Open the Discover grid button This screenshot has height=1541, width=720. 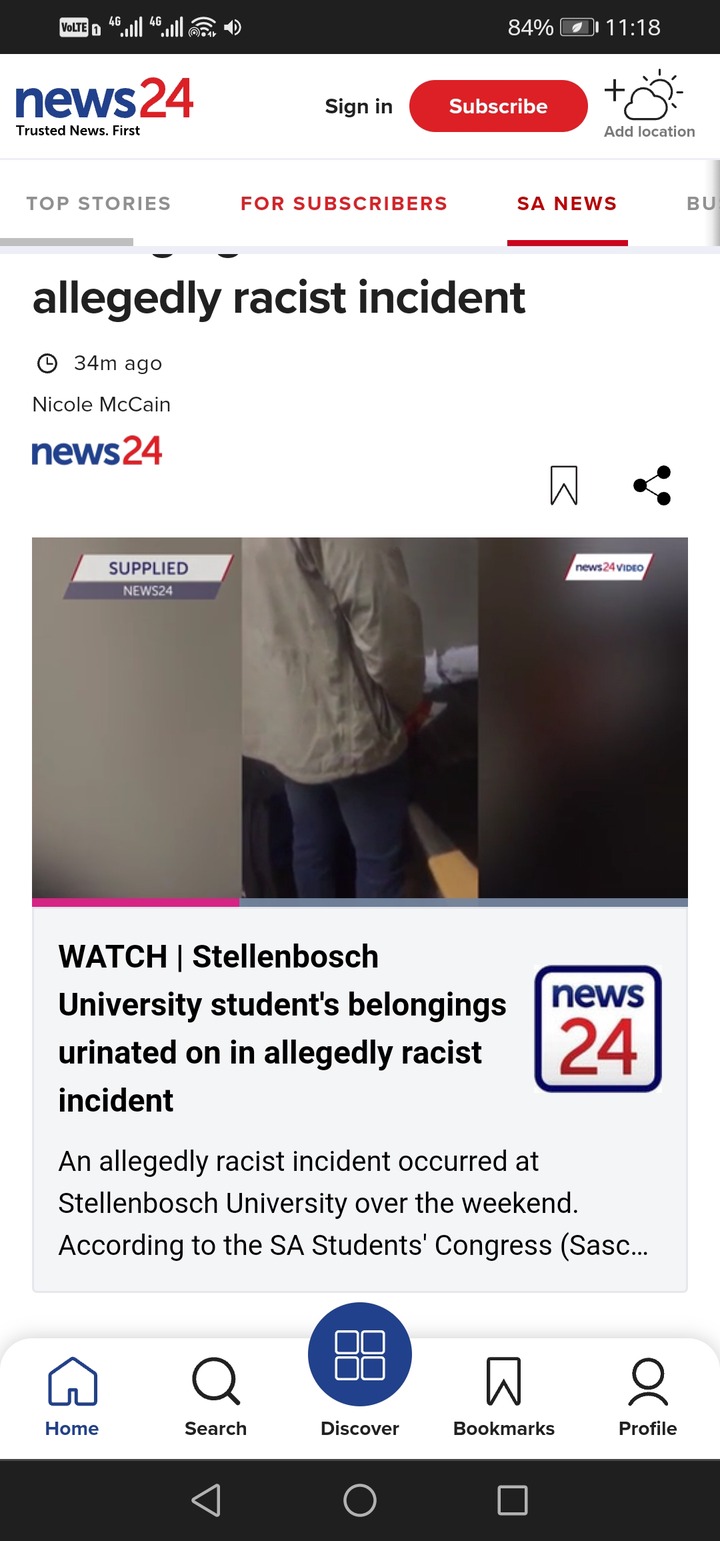pyautogui.click(x=360, y=1355)
